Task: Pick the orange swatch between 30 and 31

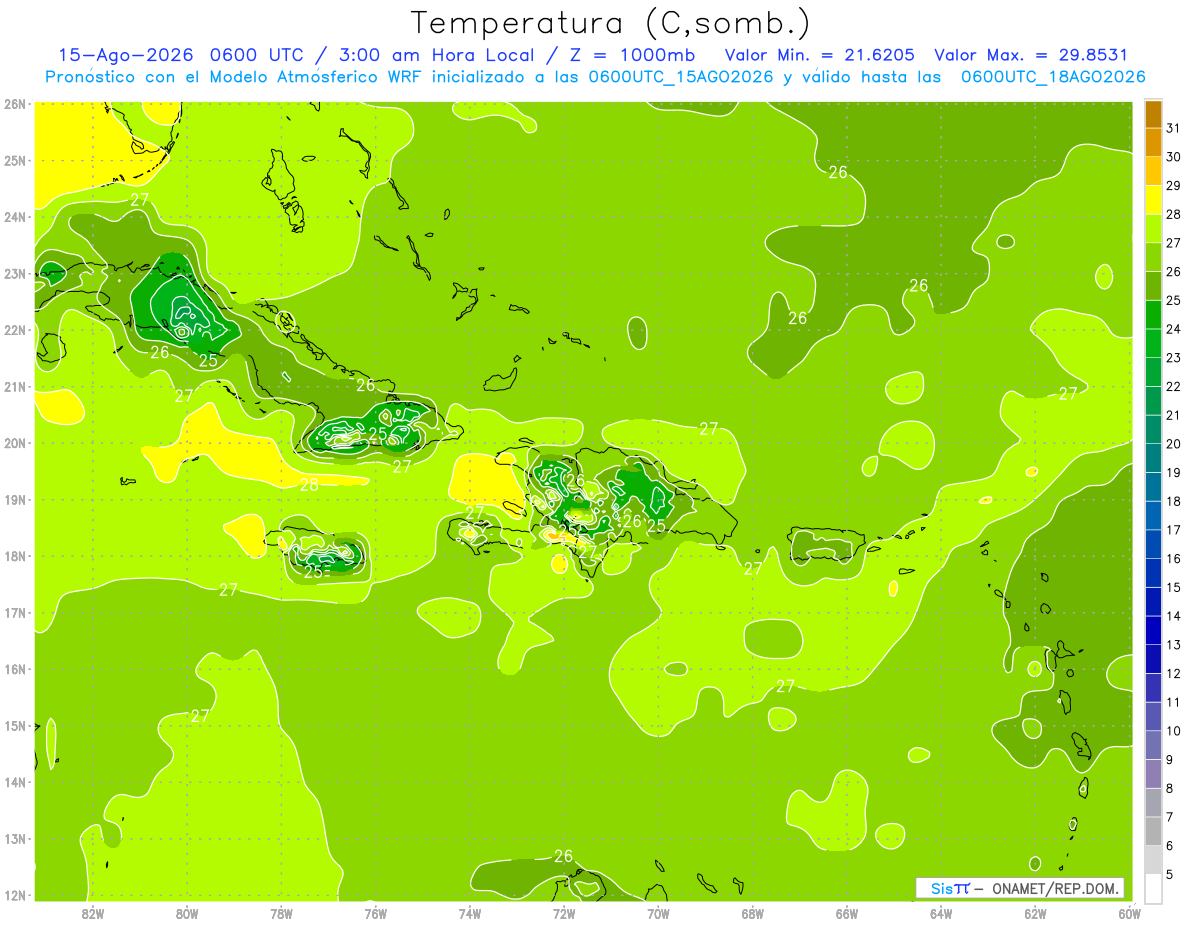Action: tap(1153, 142)
